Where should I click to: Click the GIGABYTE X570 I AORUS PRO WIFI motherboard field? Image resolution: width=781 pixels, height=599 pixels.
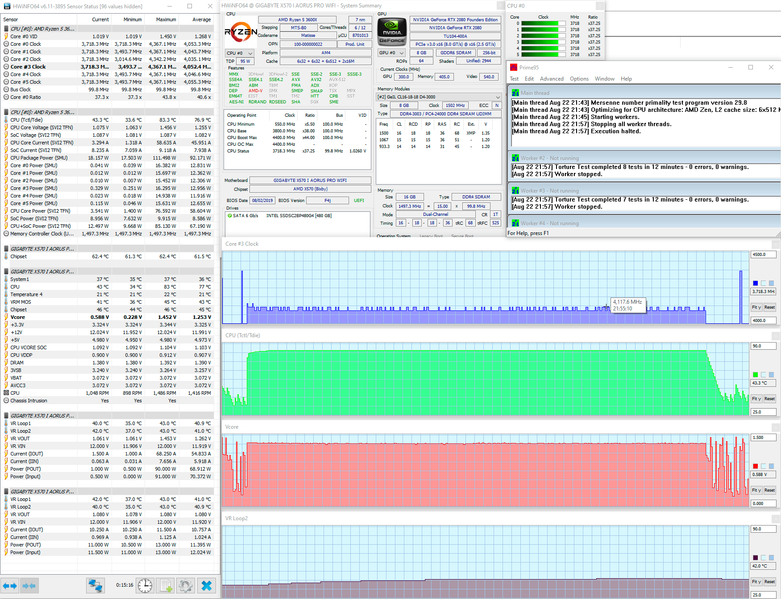(310, 180)
